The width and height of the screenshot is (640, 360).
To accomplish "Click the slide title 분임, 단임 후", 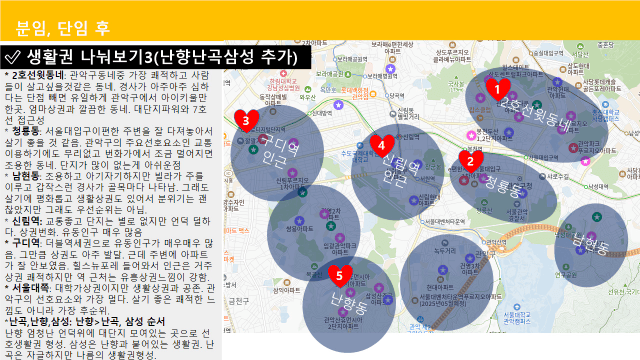I will 63,28.
